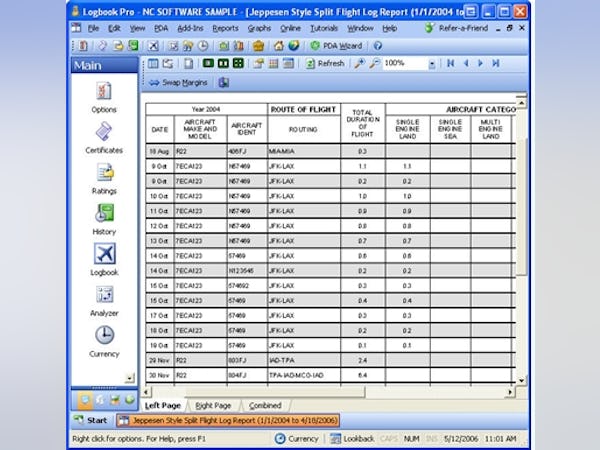Click the grid icon in report toolbar
The width and height of the screenshot is (600, 450).
[274, 64]
